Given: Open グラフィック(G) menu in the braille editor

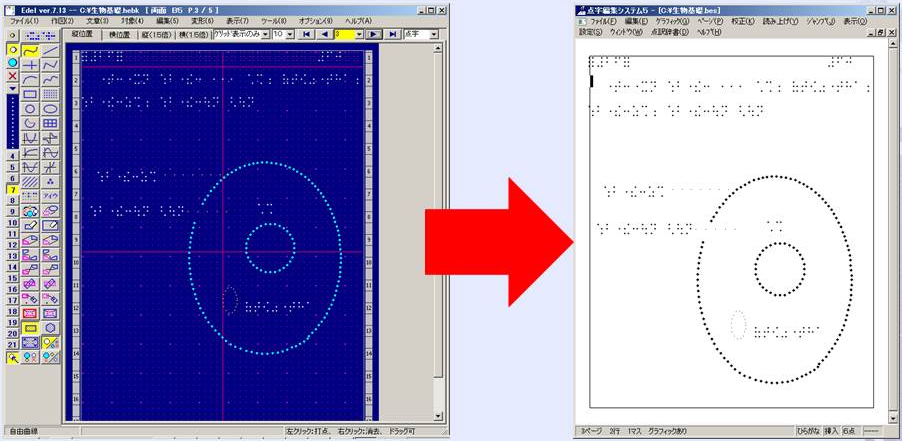Looking at the screenshot, I should (x=672, y=21).
